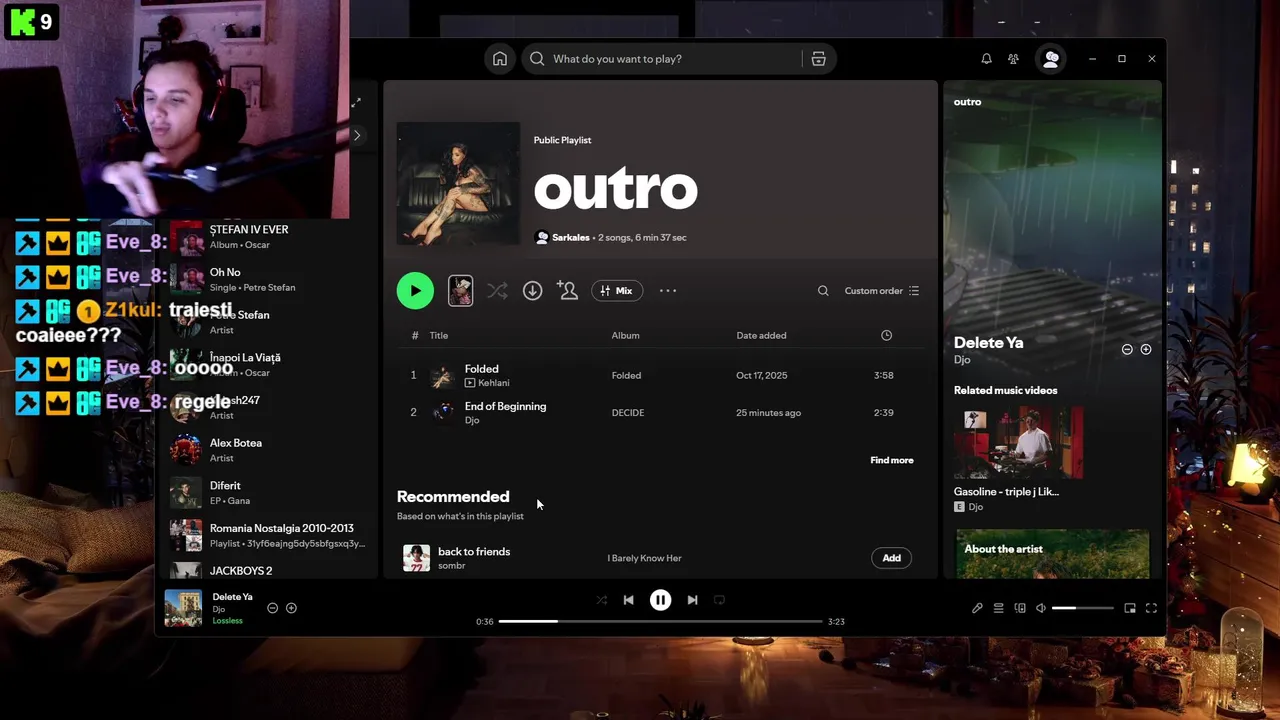The image size is (1280, 720).
Task: Sort by the Date added column header
Action: coord(761,335)
